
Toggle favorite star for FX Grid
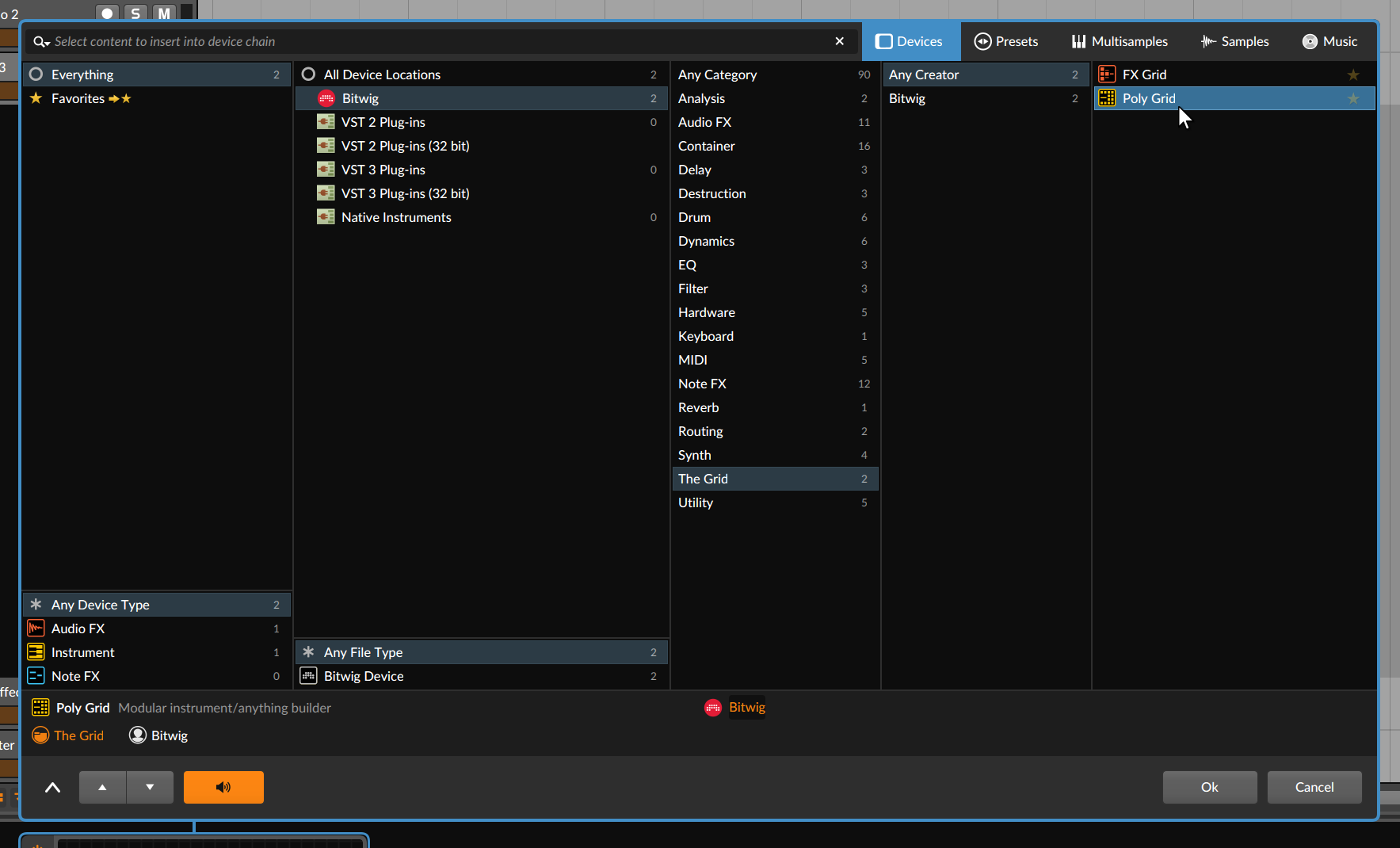[x=1353, y=74]
